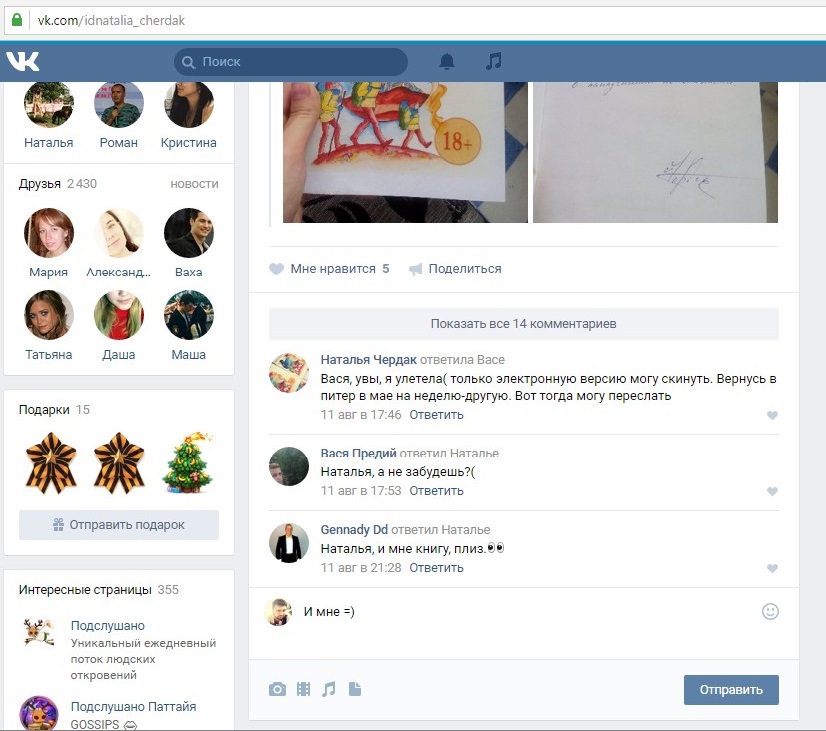
Task: Attach a document file icon
Action: tap(354, 689)
